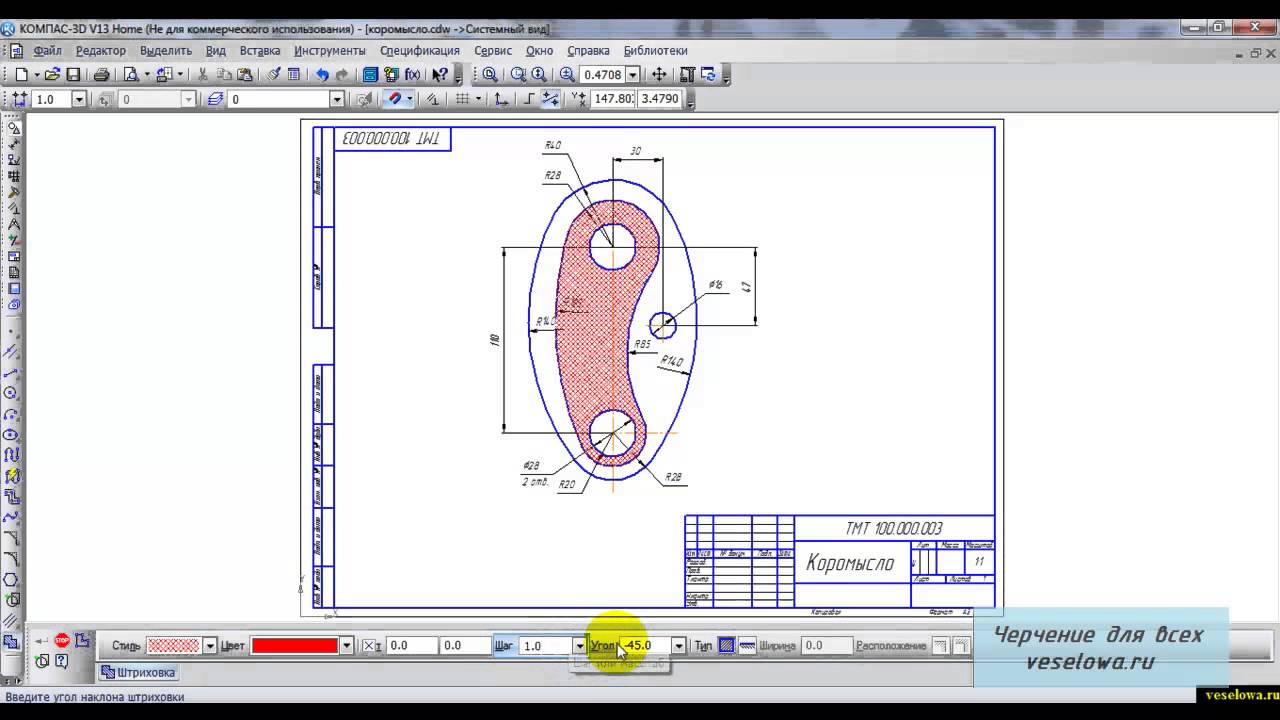The height and width of the screenshot is (720, 1280).
Task: Open the variables f(x) tool
Action: point(412,74)
